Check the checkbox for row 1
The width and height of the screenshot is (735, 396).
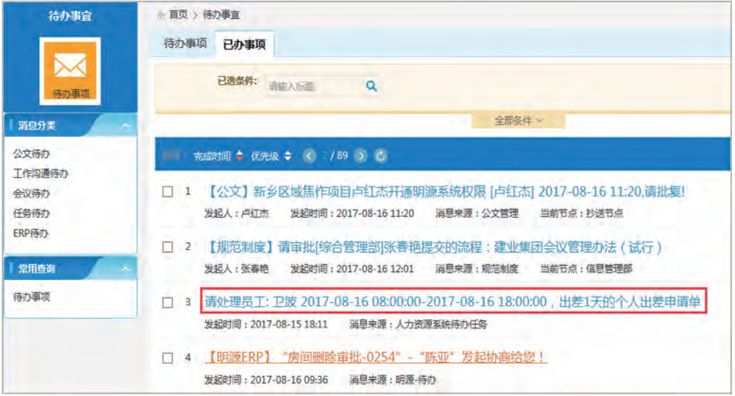pos(167,192)
